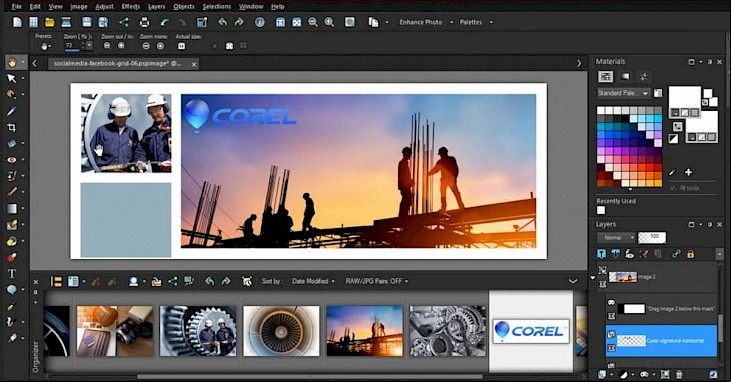
Task: Click the foreground color white box
Action: click(685, 97)
